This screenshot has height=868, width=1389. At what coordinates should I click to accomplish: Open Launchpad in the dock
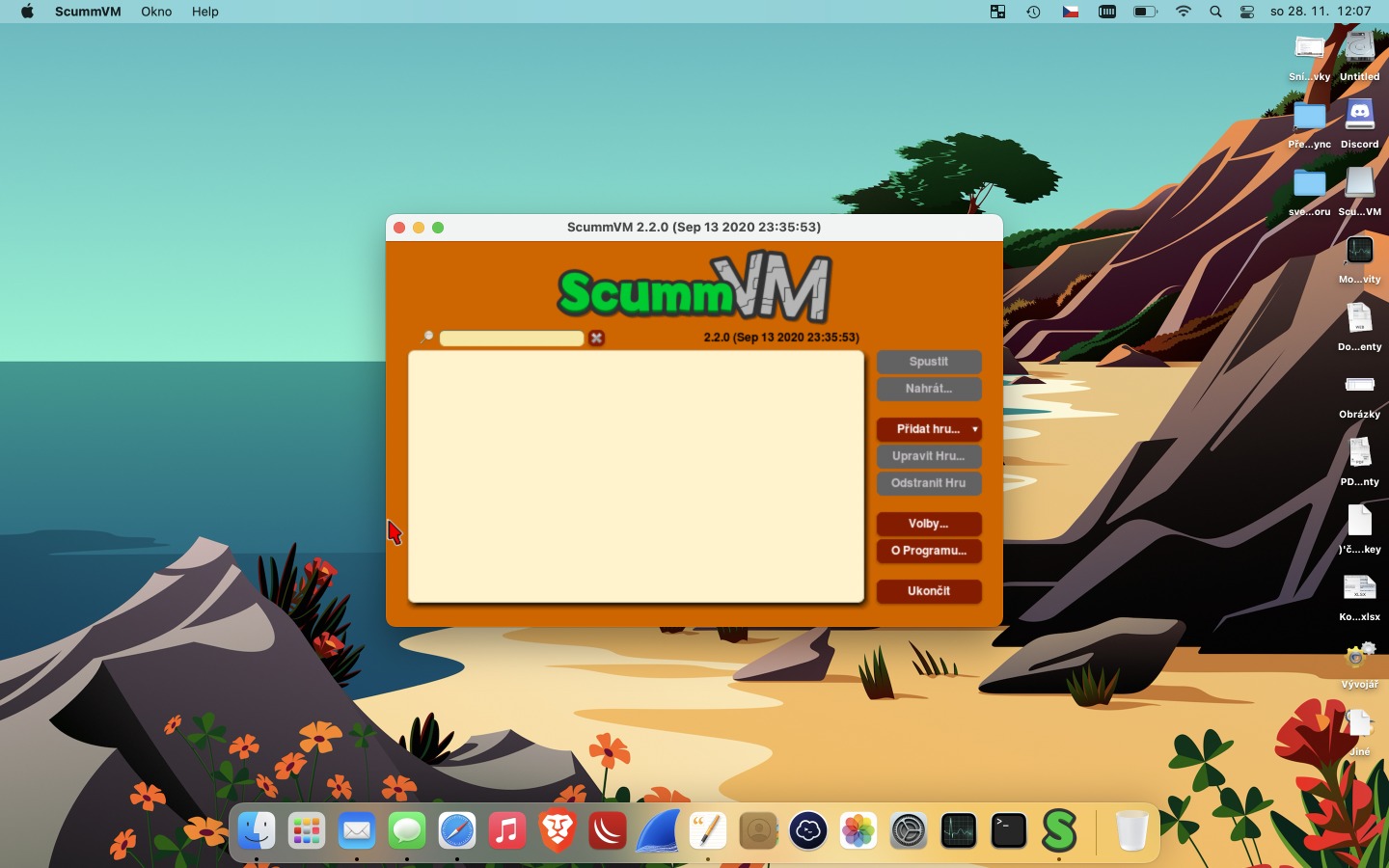pos(307,830)
